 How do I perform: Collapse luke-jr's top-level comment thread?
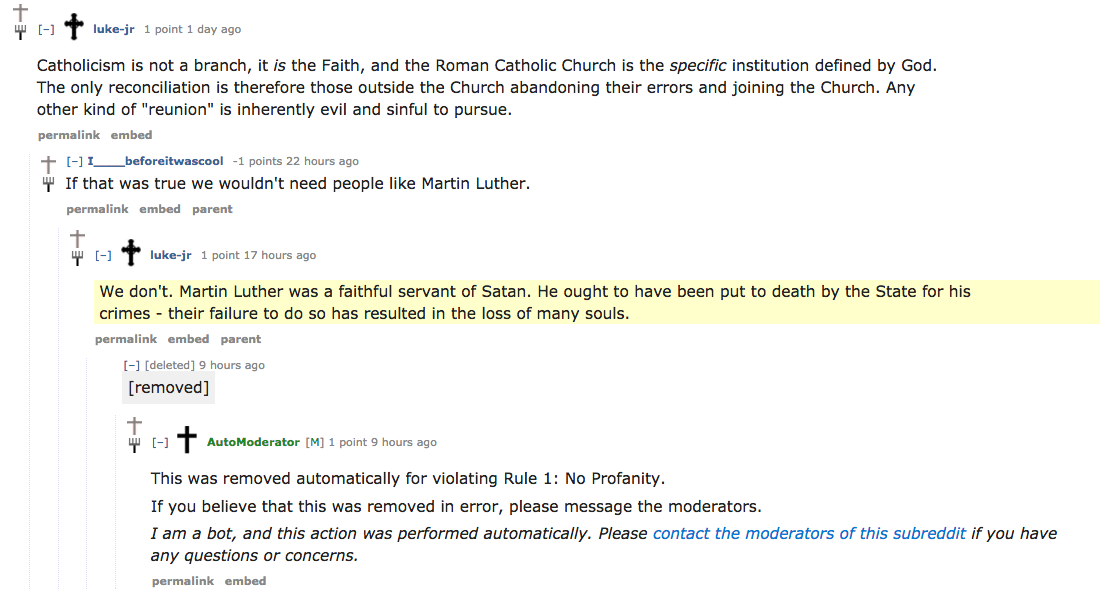[x=46, y=29]
